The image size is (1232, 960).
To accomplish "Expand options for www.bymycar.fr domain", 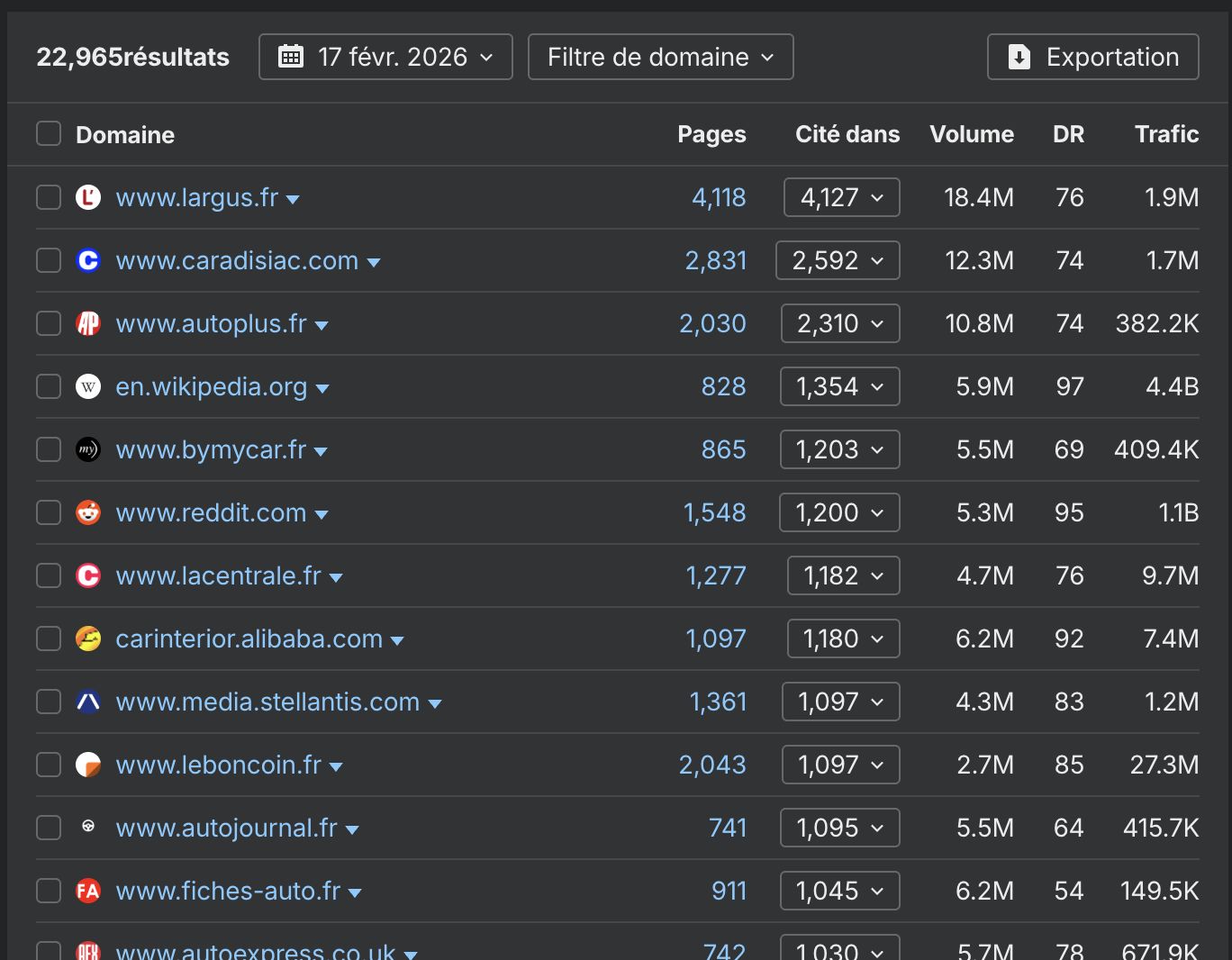I will (322, 450).
